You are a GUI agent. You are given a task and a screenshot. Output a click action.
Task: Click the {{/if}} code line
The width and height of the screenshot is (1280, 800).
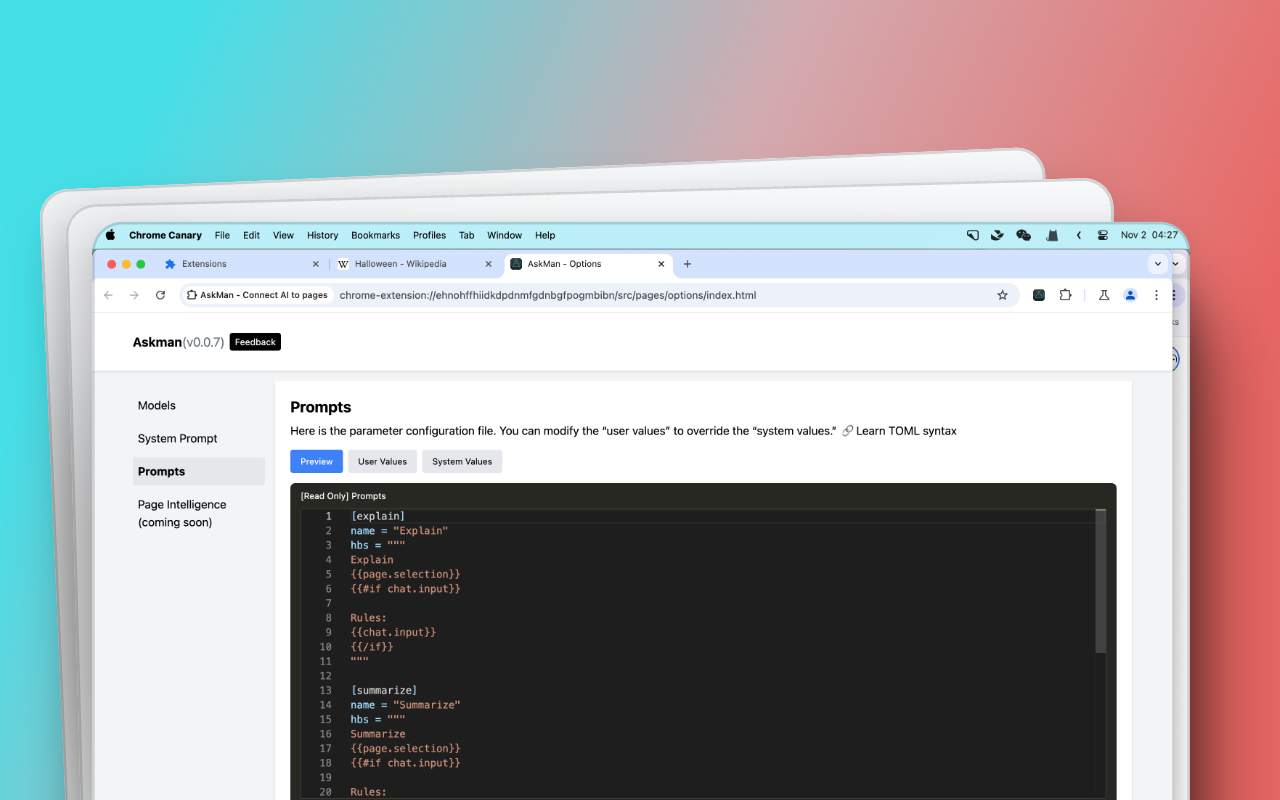pos(372,647)
